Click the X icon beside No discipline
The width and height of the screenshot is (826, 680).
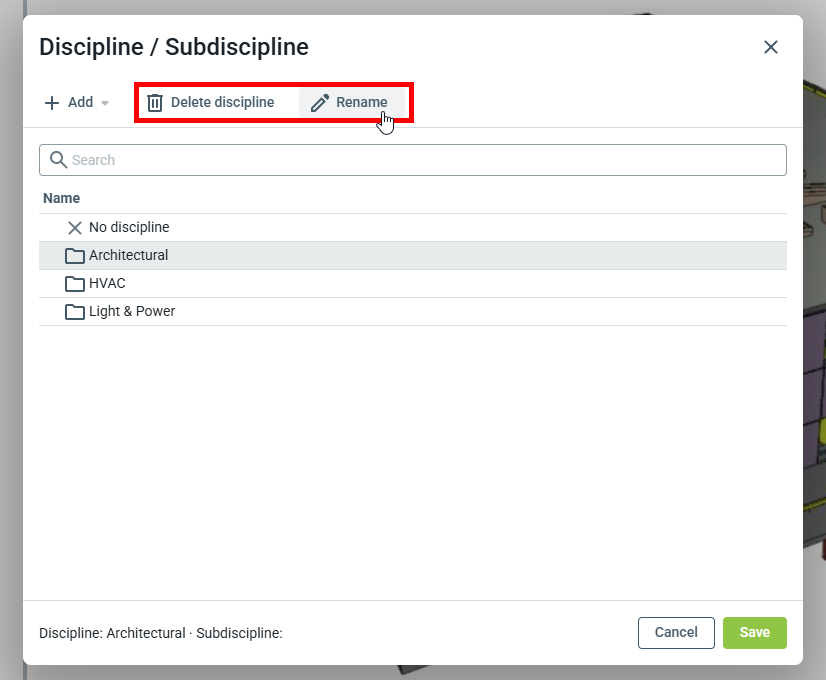pos(74,228)
